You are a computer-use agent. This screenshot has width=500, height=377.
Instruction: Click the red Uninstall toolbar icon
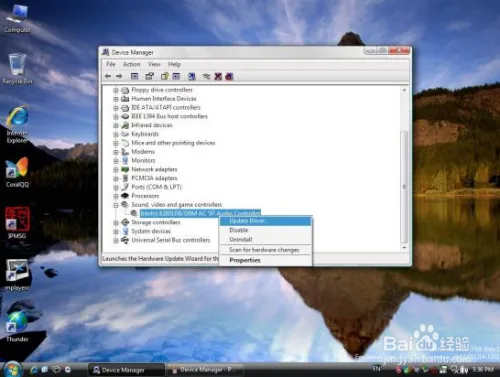[218, 76]
